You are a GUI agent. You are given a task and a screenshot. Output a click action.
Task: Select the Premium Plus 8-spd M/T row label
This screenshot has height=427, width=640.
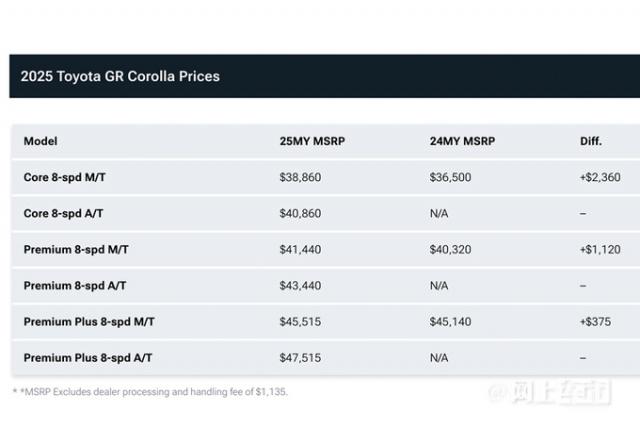tap(89, 321)
